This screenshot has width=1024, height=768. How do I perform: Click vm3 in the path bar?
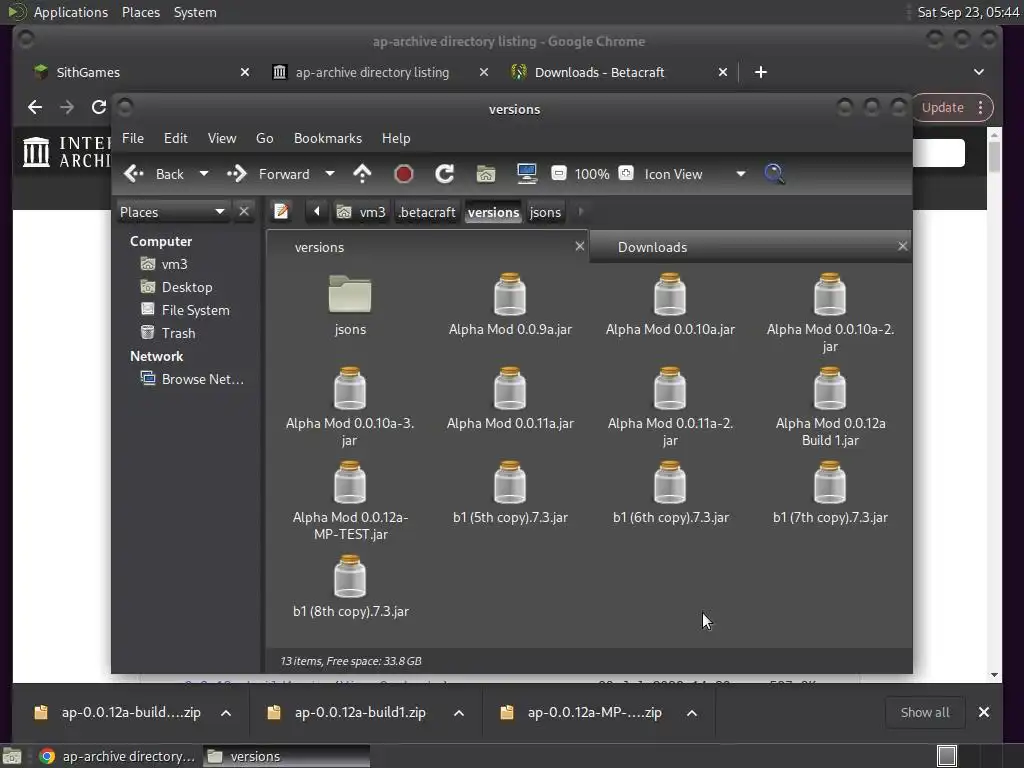362,212
